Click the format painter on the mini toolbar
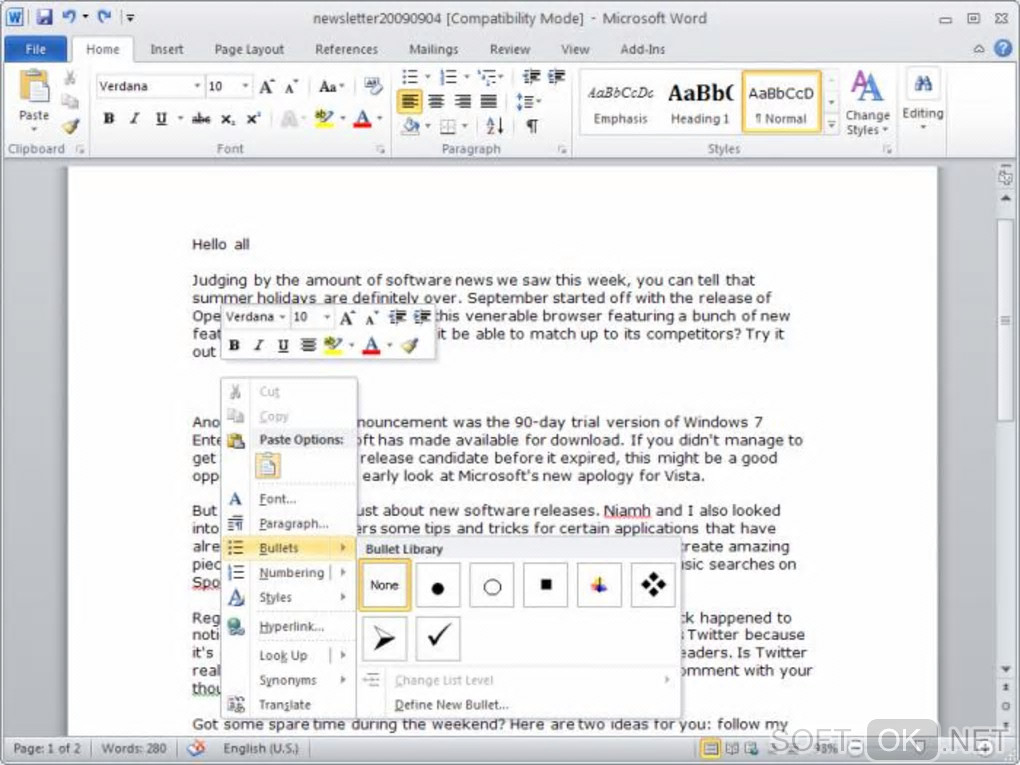The width and height of the screenshot is (1020, 765). coord(409,345)
